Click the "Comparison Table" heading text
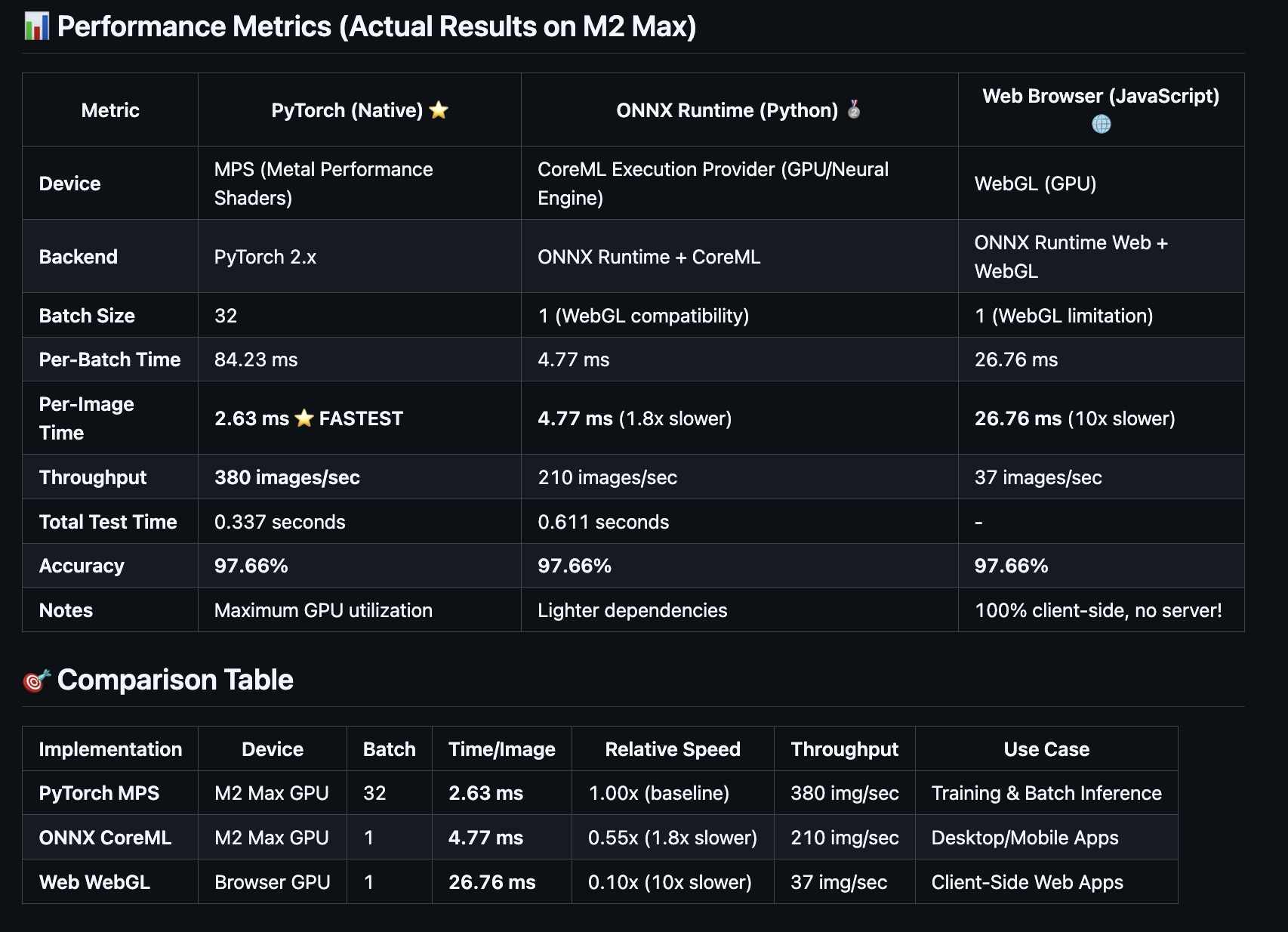The height and width of the screenshot is (932, 1288). click(x=175, y=680)
